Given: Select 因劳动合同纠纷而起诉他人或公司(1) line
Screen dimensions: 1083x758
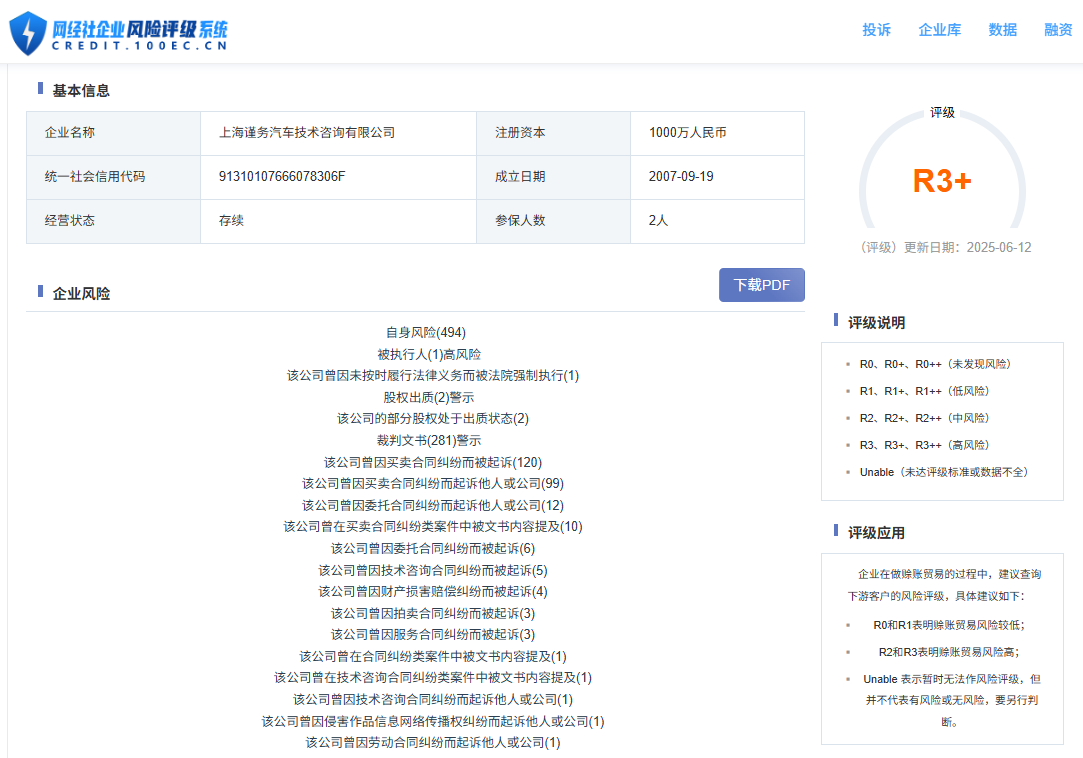Looking at the screenshot, I should [433, 743].
